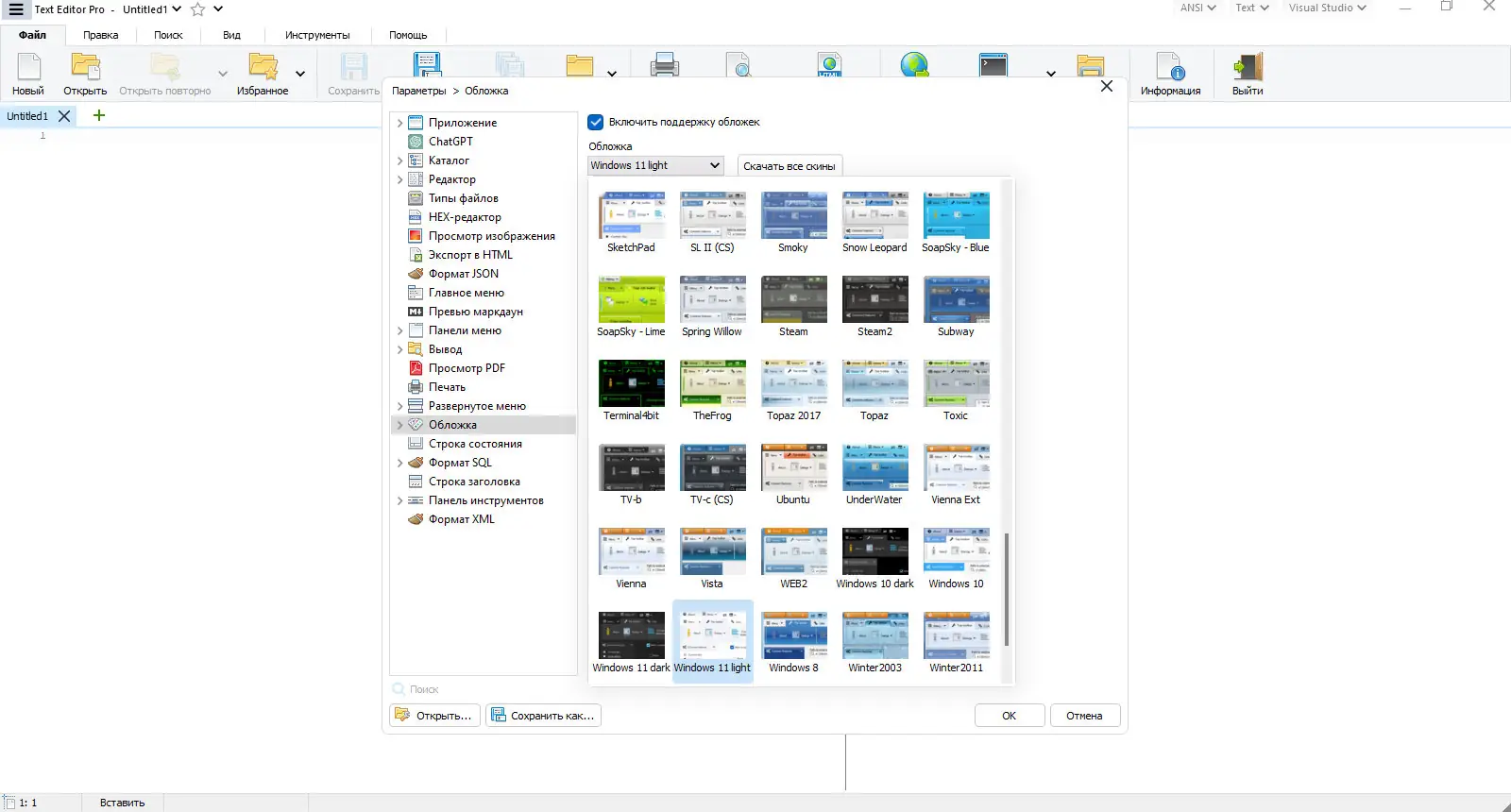Choose the Ubuntu skin thumbnail
The height and width of the screenshot is (812, 1511).
point(793,474)
